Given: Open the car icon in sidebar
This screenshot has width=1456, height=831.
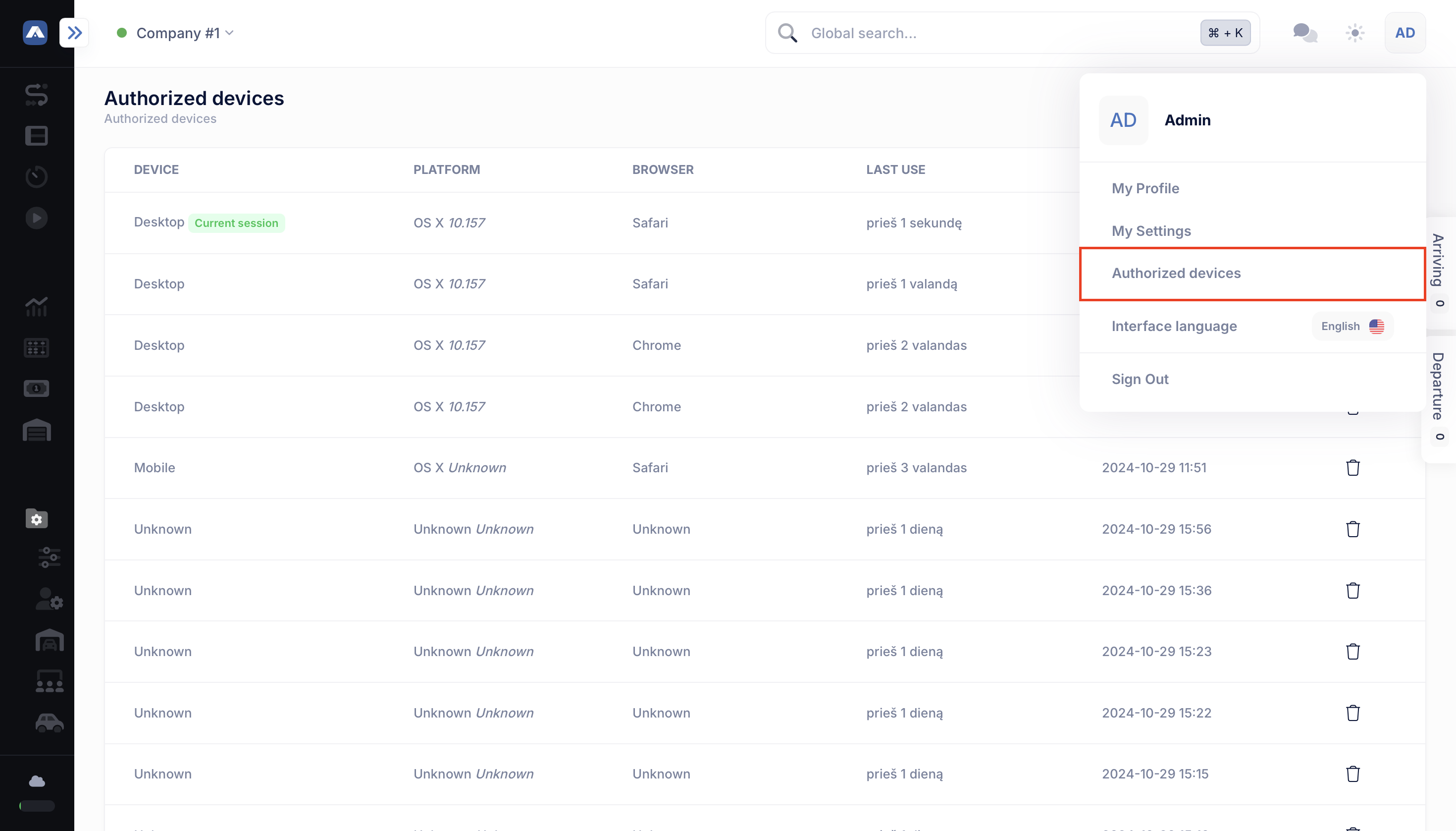Looking at the screenshot, I should pos(49,722).
